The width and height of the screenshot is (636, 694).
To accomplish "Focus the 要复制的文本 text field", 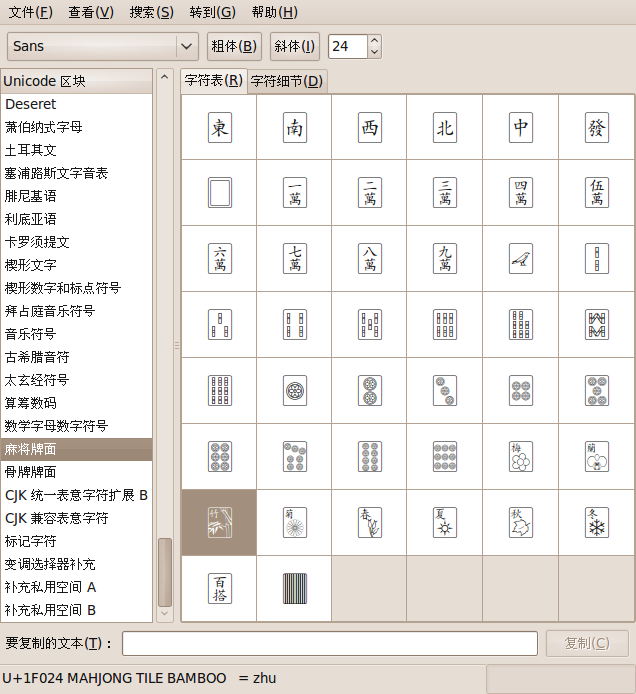I will click(x=330, y=643).
